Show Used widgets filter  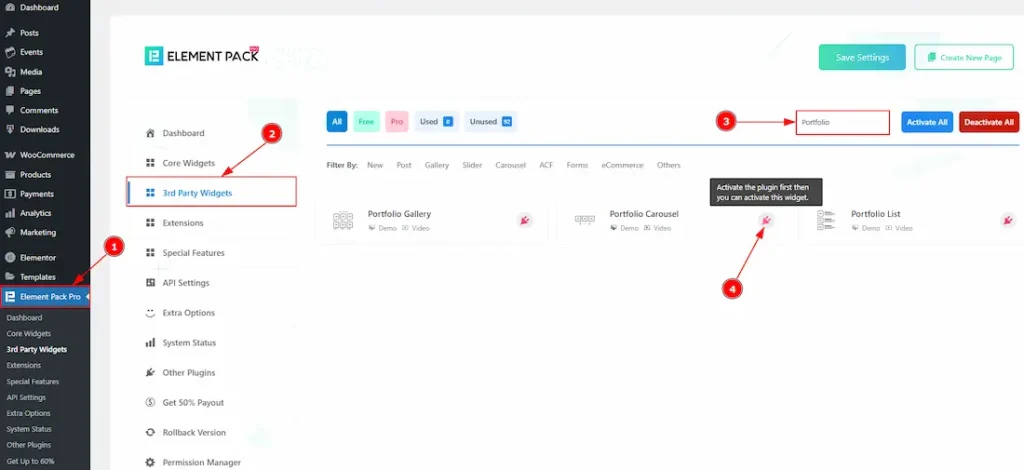[x=437, y=122]
